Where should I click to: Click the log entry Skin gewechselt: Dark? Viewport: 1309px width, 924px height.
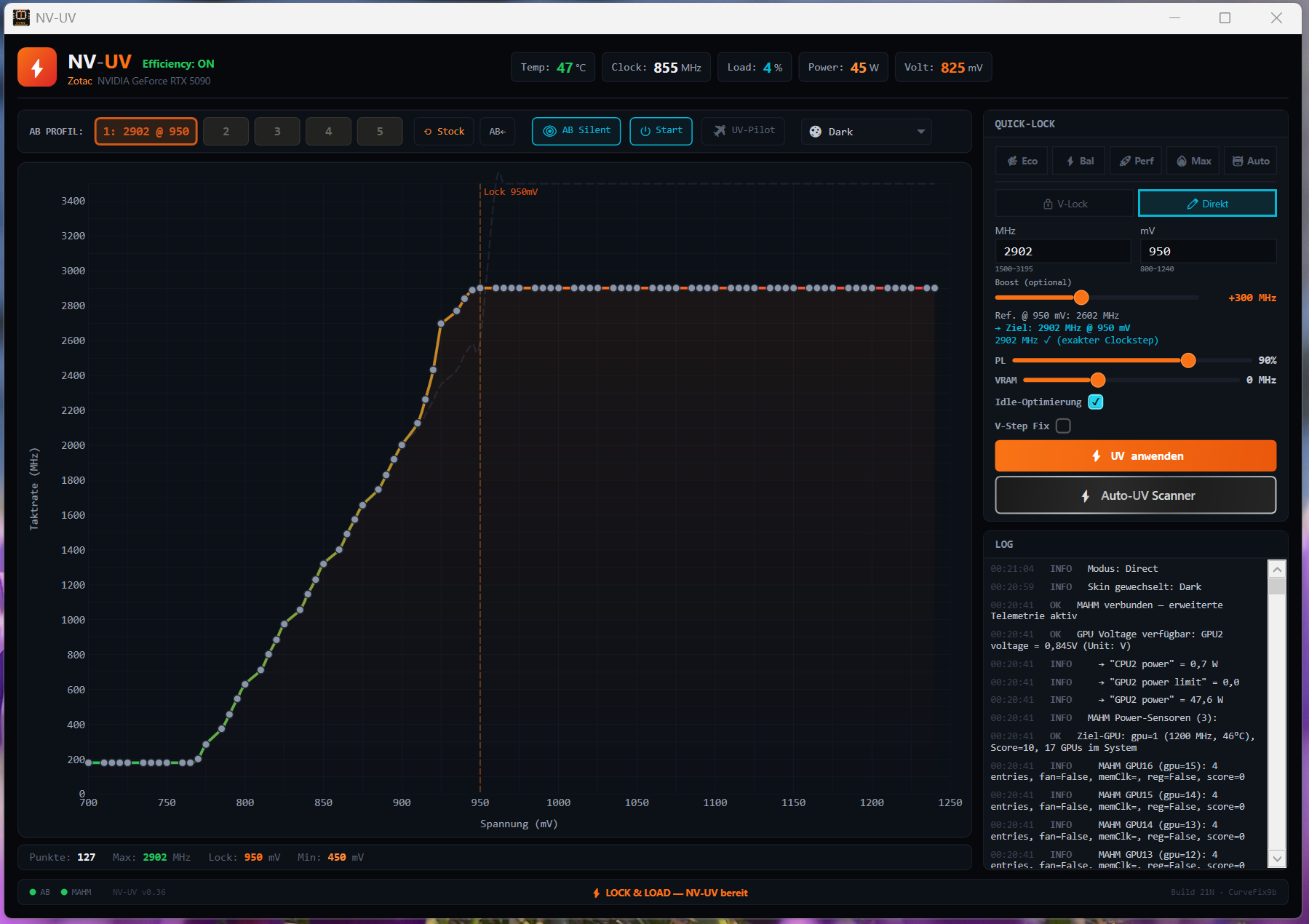[1145, 587]
